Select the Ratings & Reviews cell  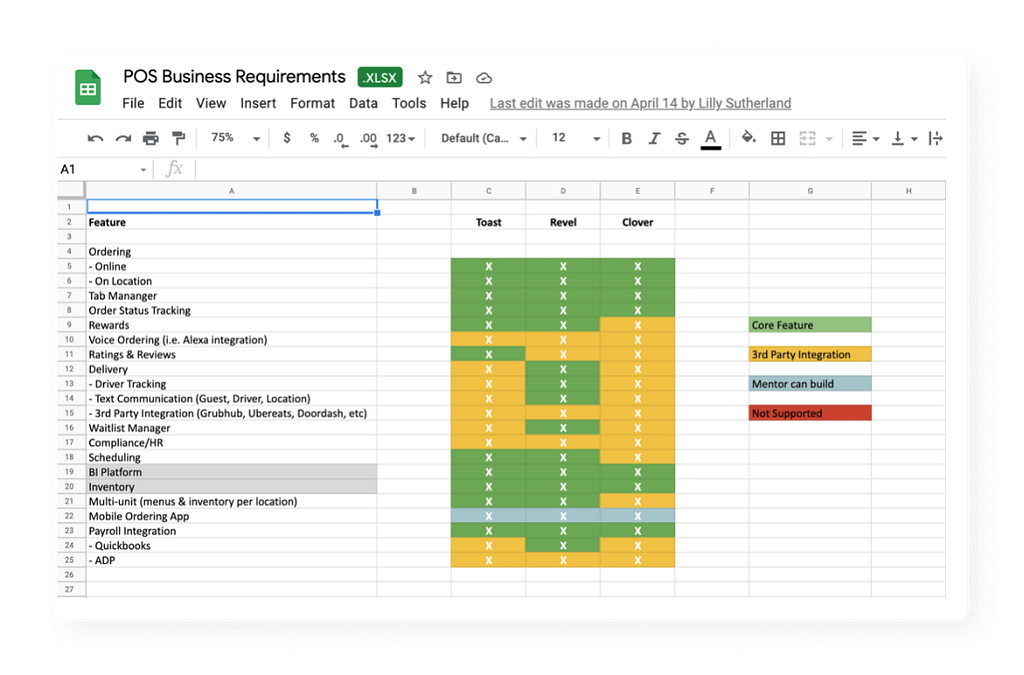231,354
